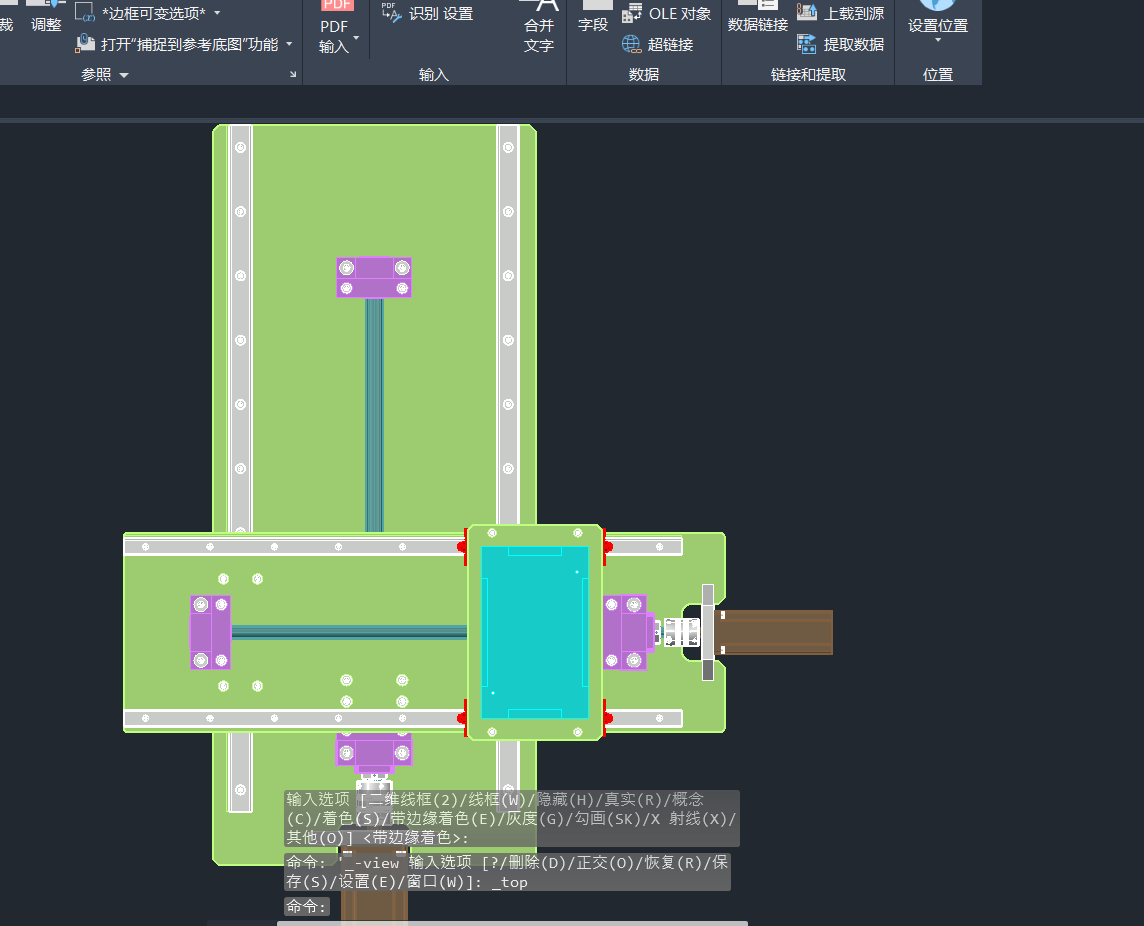Open the 边框可变选项 dropdown arrow
This screenshot has width=1144, height=926.
click(x=218, y=14)
